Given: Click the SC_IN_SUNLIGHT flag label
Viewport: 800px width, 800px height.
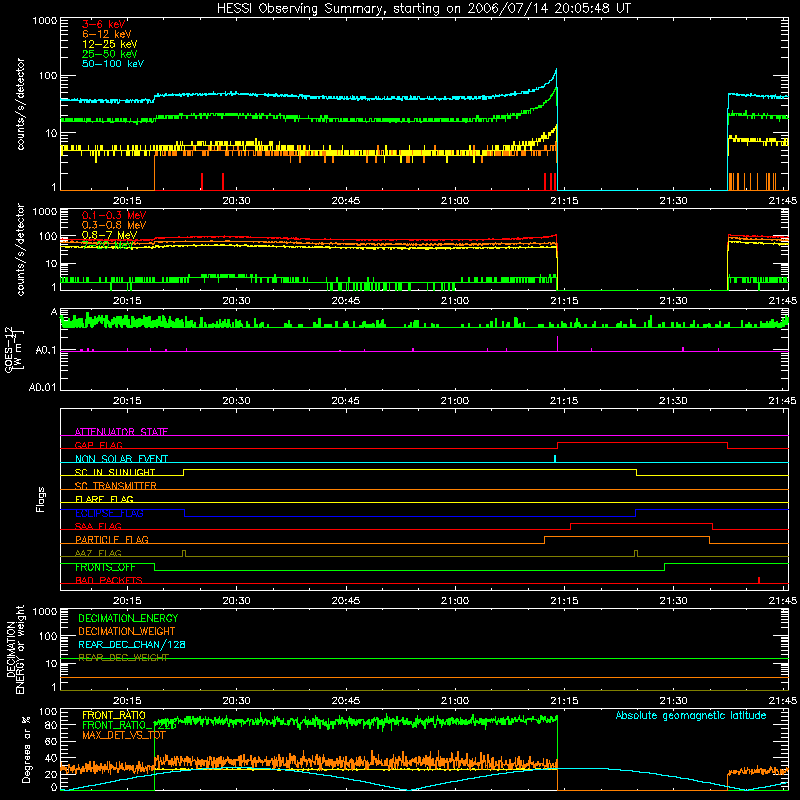Looking at the screenshot, I should 115,472.
